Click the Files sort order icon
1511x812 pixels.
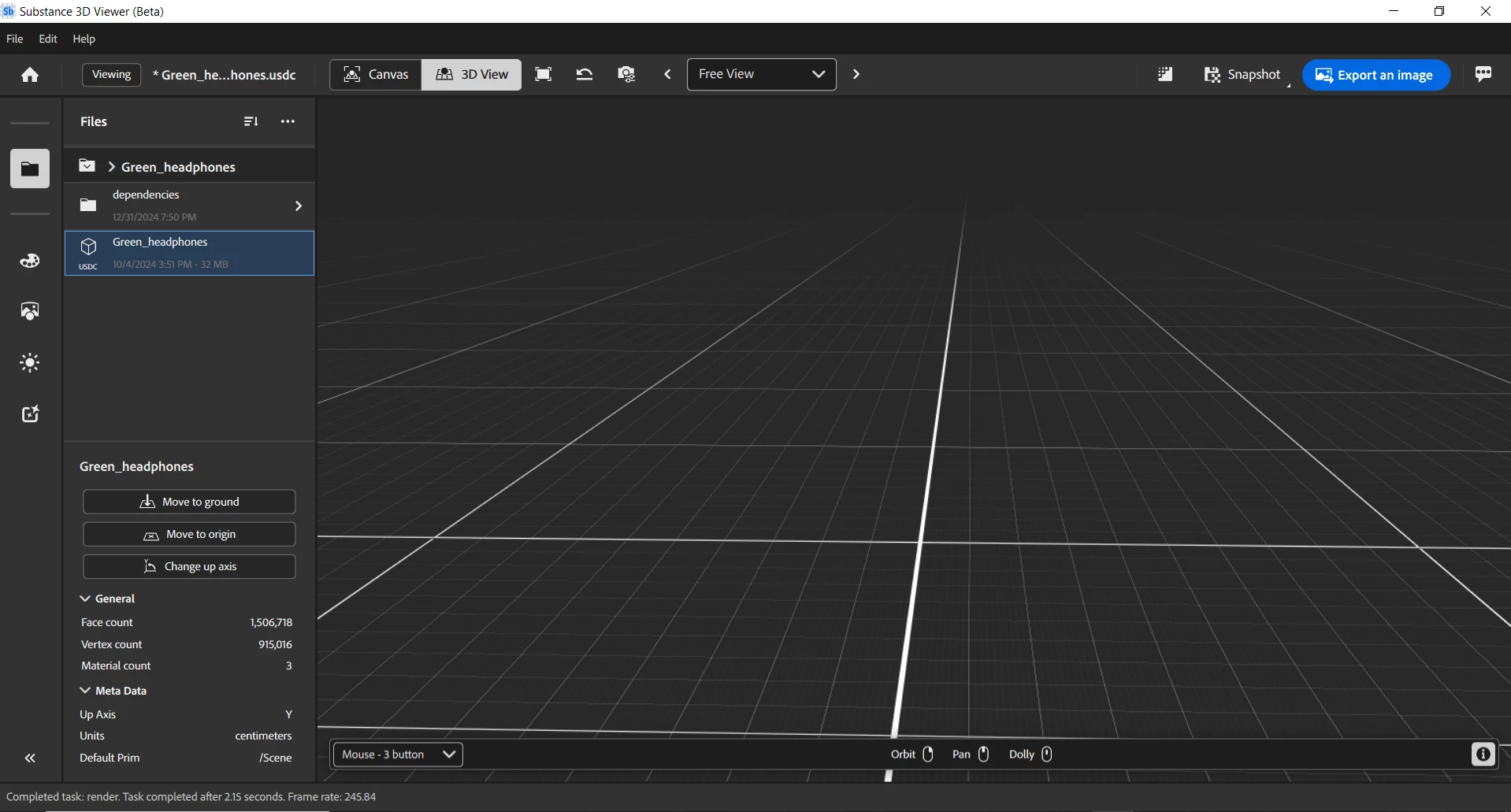coord(251,121)
